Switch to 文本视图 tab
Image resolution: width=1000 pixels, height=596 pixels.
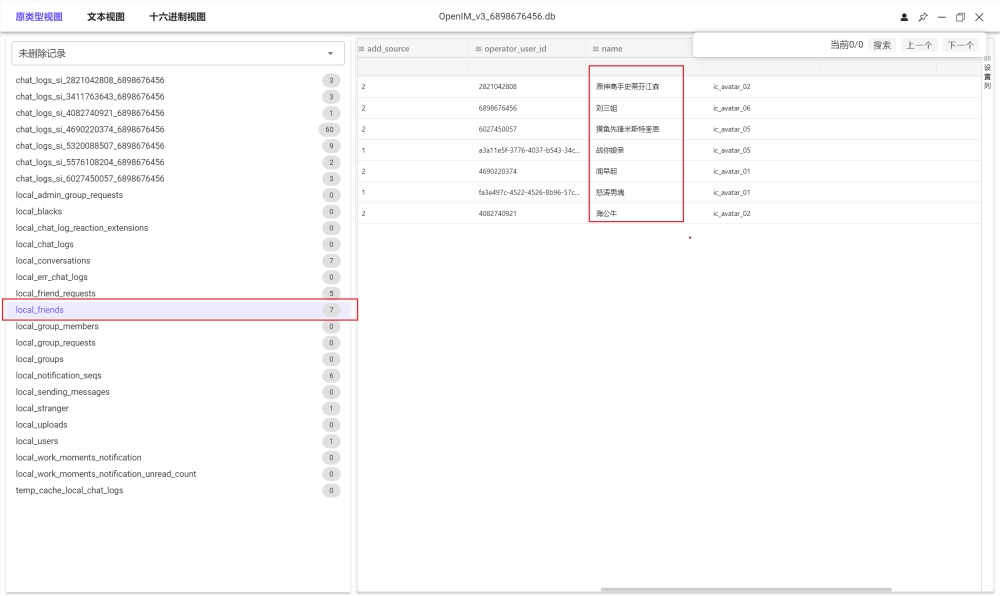[106, 17]
